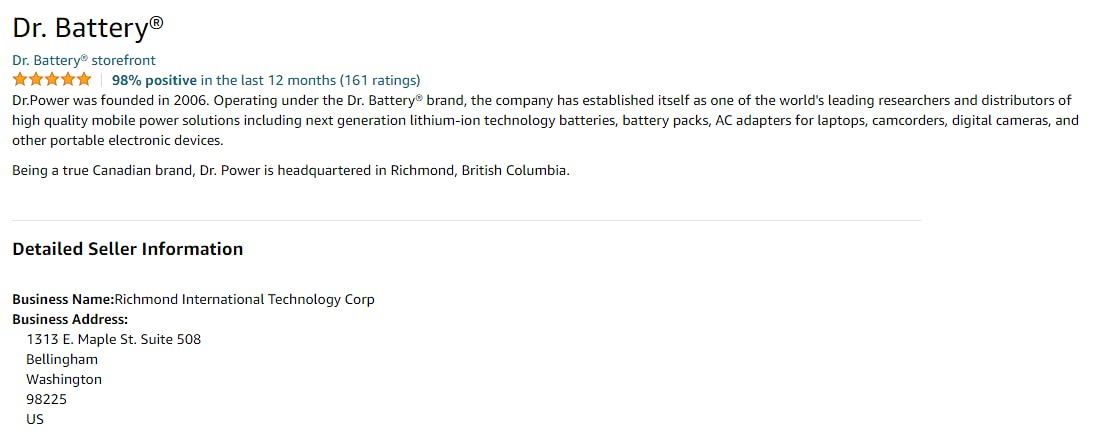The height and width of the screenshot is (444, 1105).
Task: Click the Bellingham city line
Action: [x=62, y=359]
